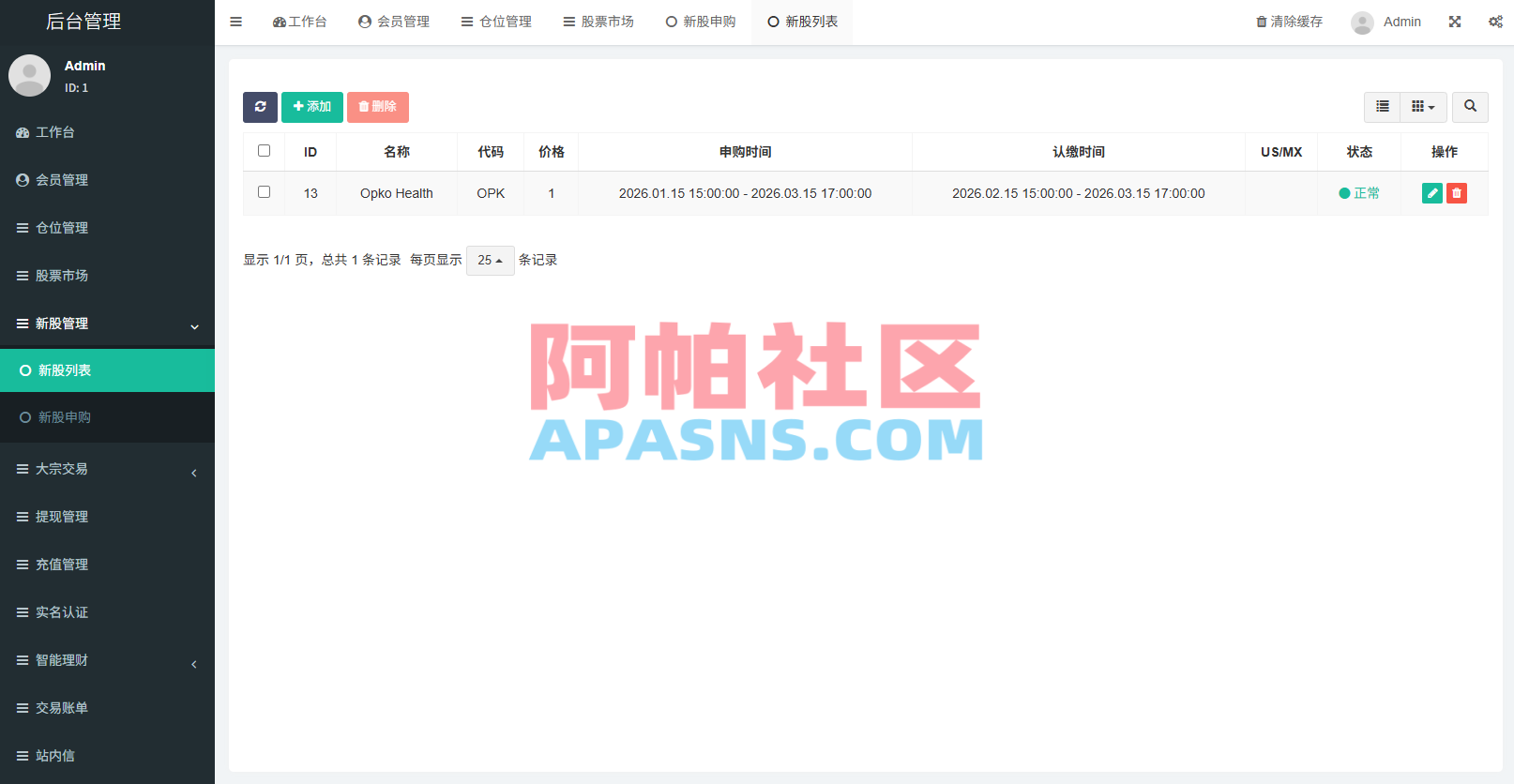Select 新股申购 in the sidebar submenu
This screenshot has width=1514, height=784.
pos(107,417)
